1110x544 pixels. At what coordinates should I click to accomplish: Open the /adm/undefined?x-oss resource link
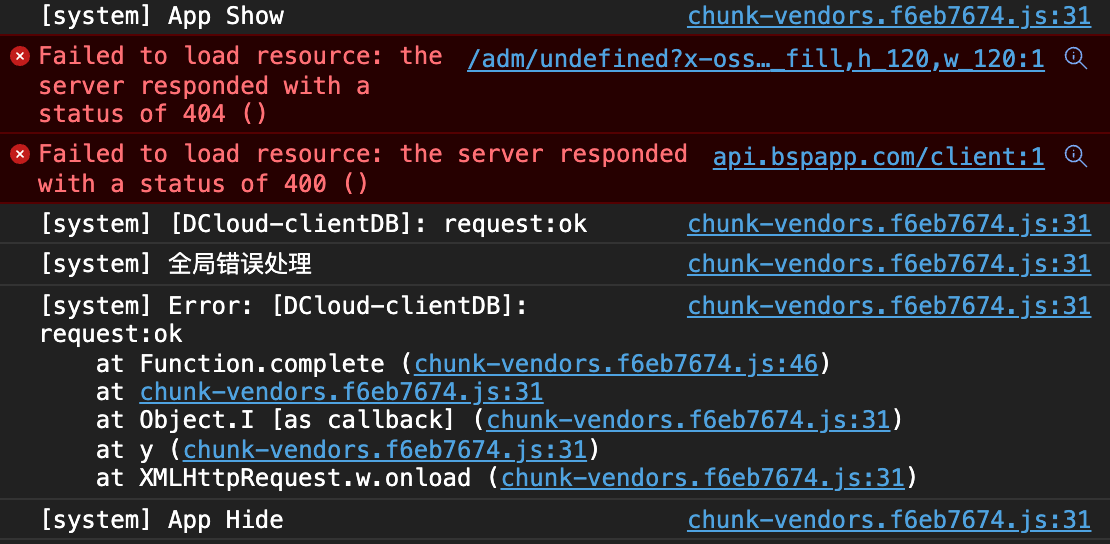point(755,59)
